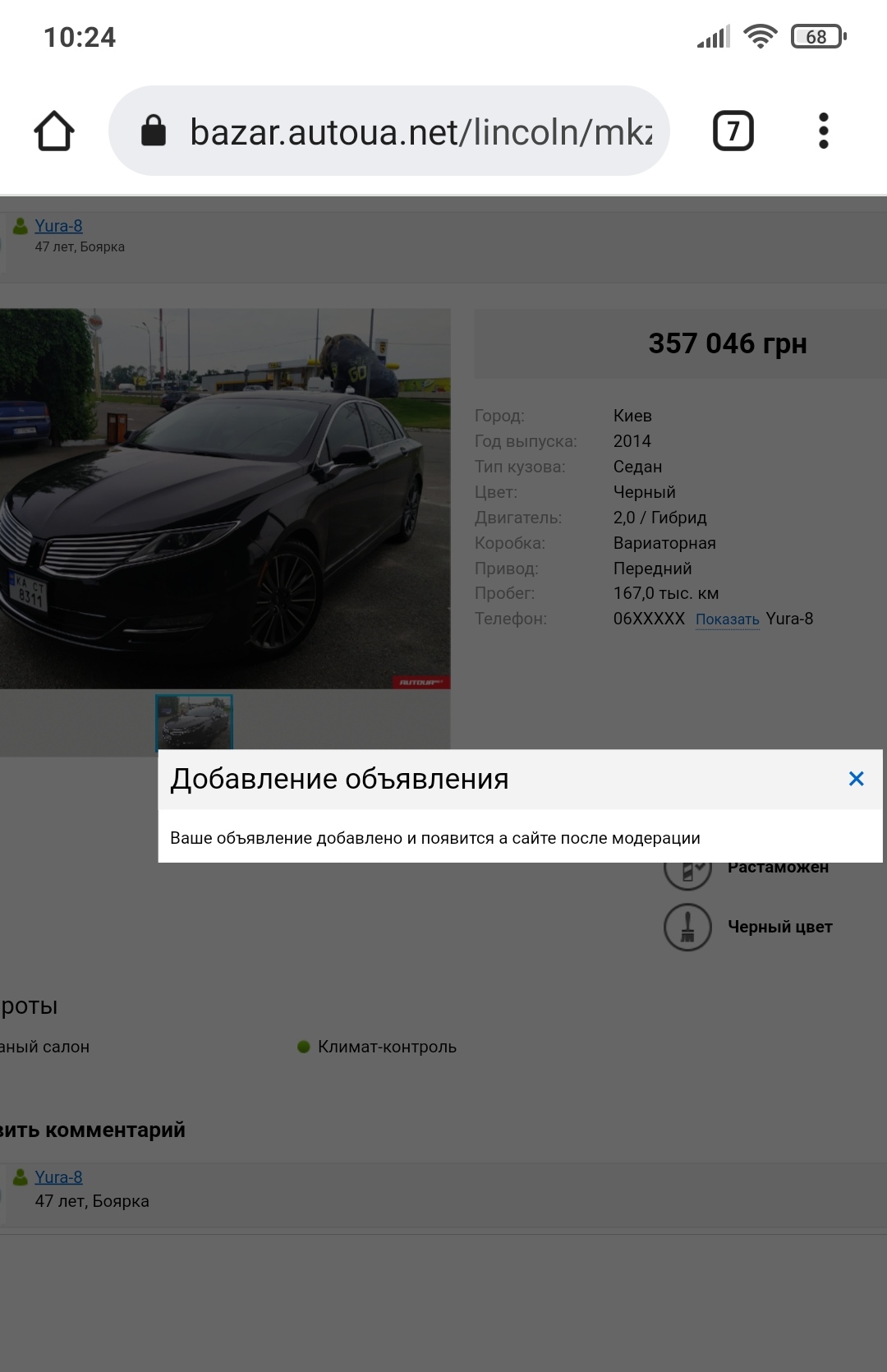Image resolution: width=887 pixels, height=1372 pixels.
Task: Tap the Wi-Fi icon in the status bar
Action: [760, 37]
